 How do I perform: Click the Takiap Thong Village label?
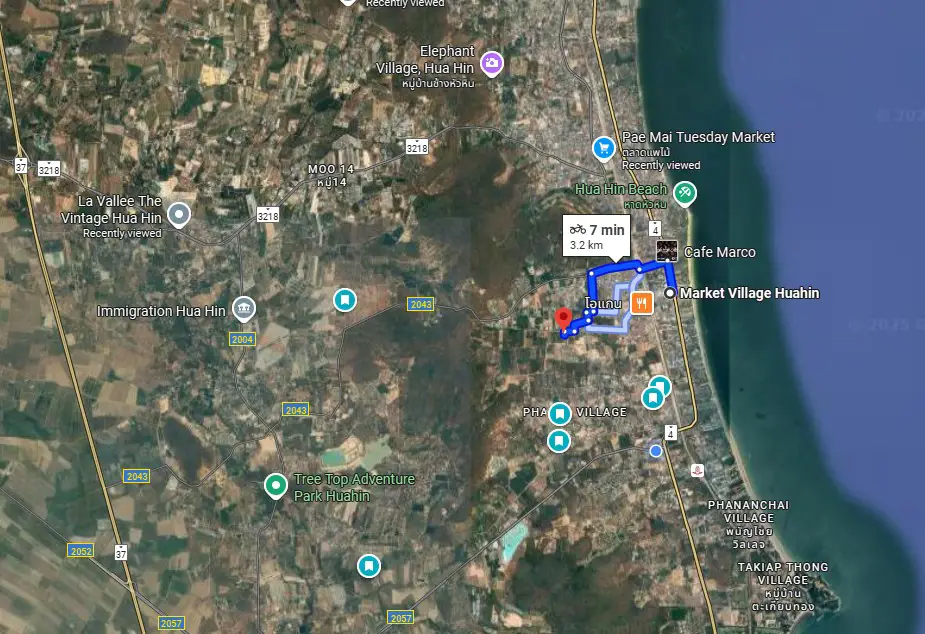click(x=783, y=573)
